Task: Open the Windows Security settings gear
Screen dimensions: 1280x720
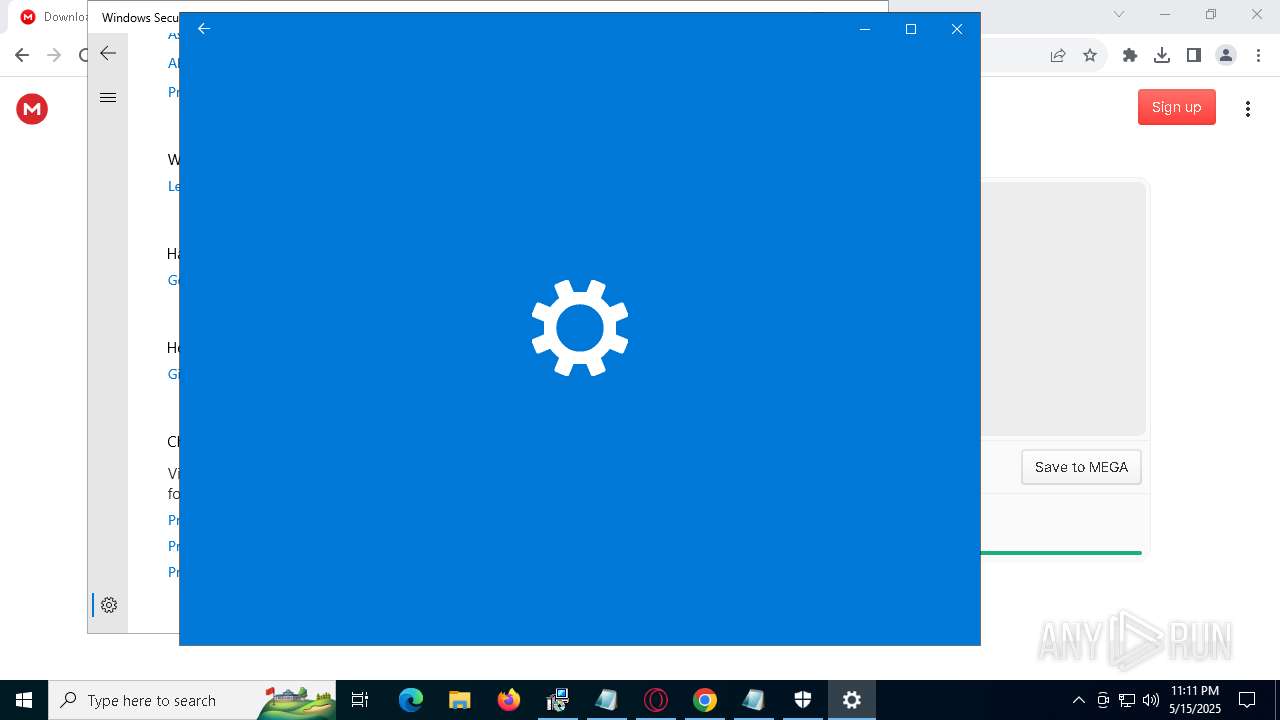Action: [x=109, y=605]
